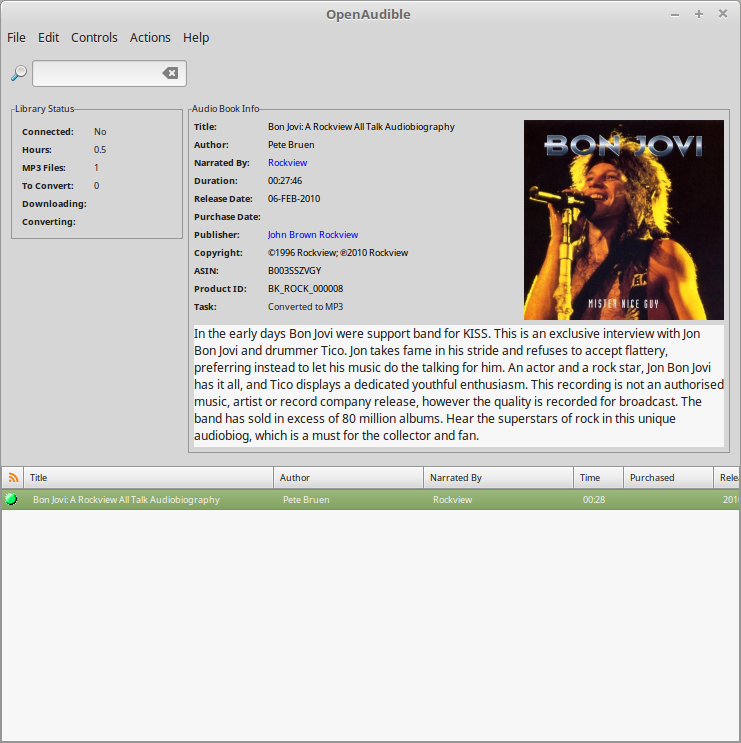Screen dimensions: 741x743
Task: Sort table by Time column header
Action: point(598,478)
